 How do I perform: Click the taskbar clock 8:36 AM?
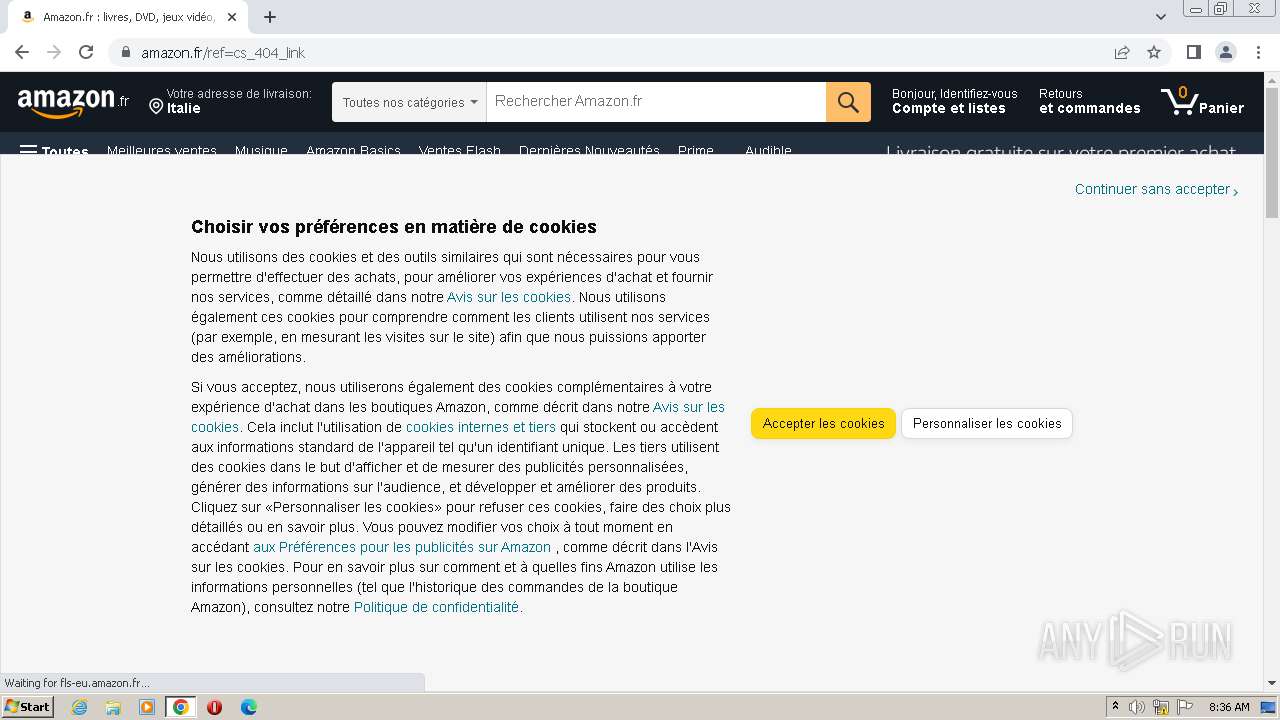coord(1229,707)
